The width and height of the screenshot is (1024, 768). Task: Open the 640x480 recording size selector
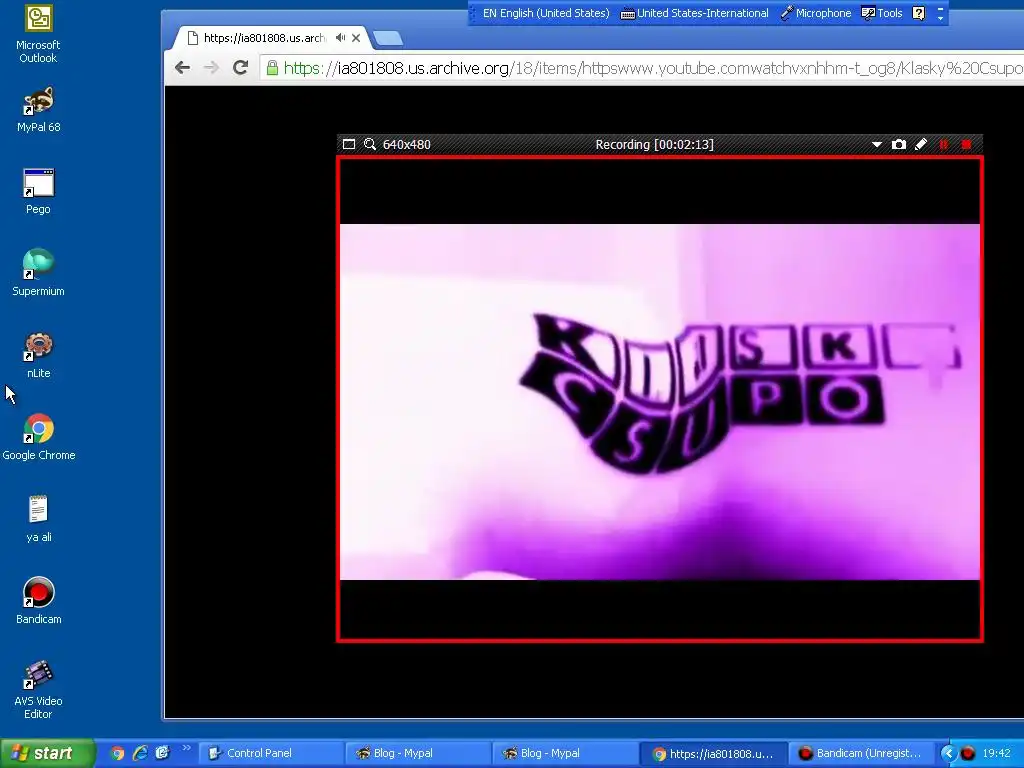click(x=406, y=144)
